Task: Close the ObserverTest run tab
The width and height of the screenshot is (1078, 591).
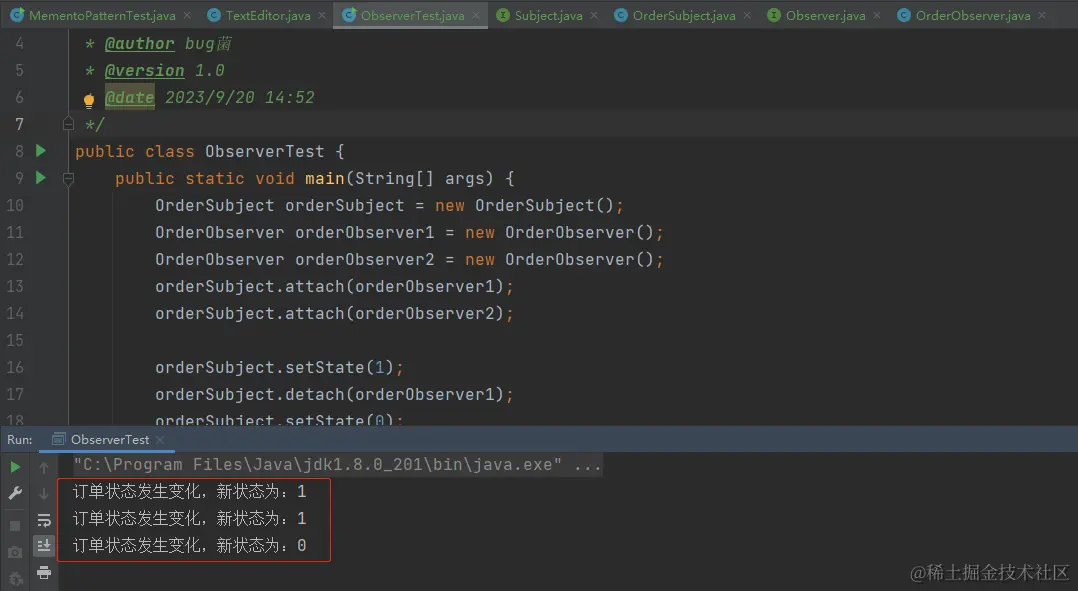Action: [x=160, y=439]
